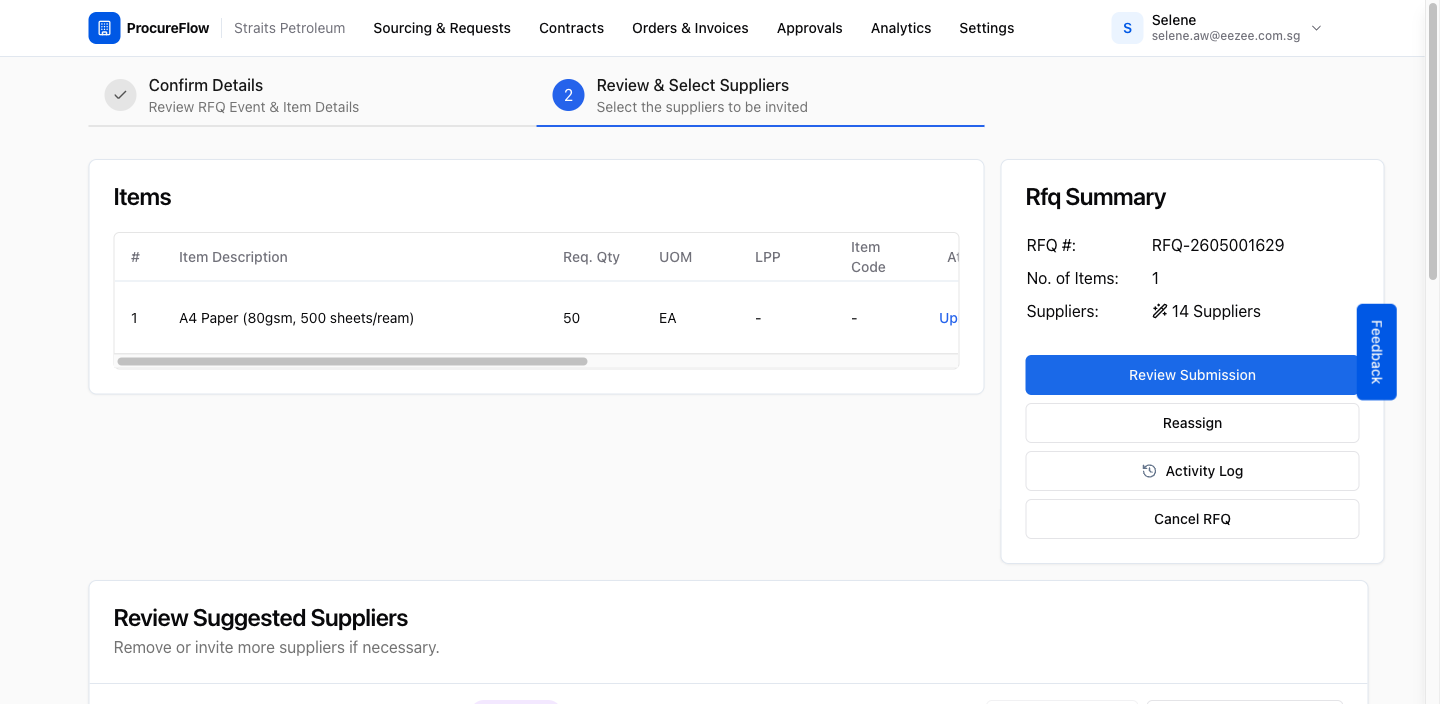Open the Analytics menu
The width and height of the screenshot is (1440, 704).
pyautogui.click(x=901, y=28)
